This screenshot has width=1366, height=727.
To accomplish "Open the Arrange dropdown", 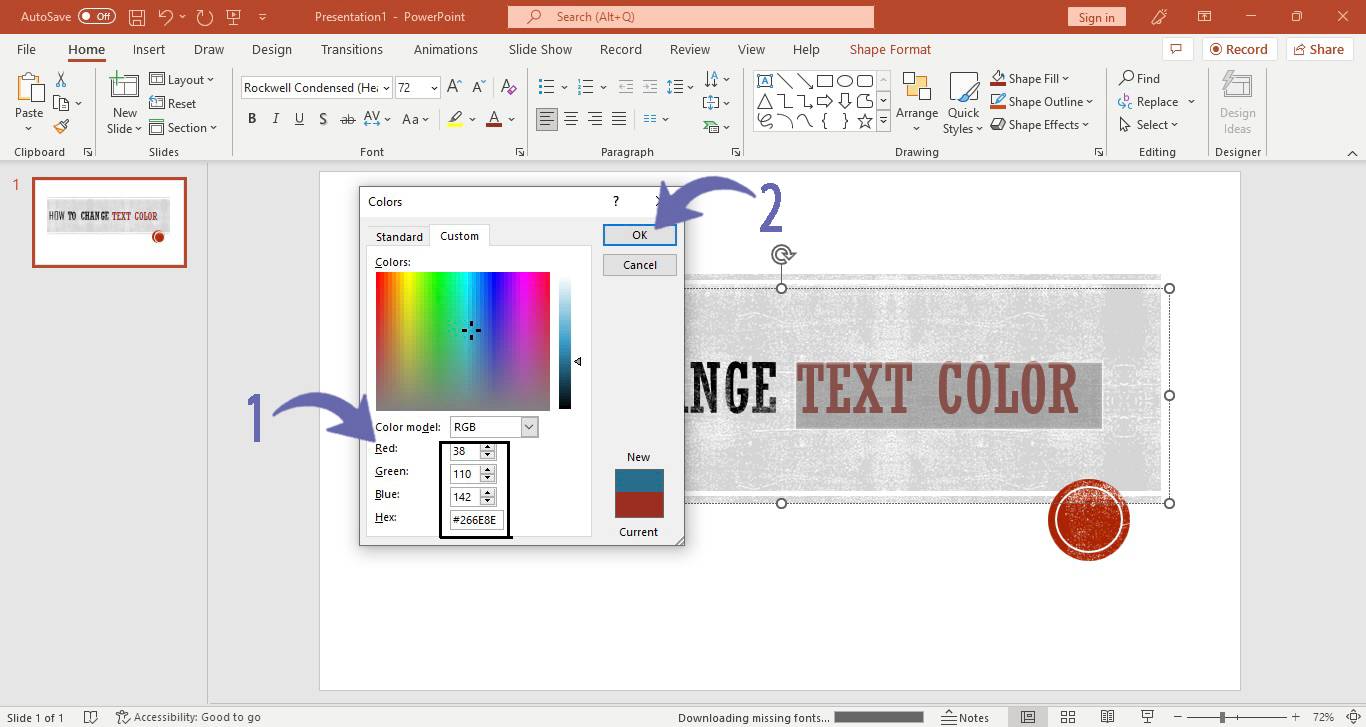I will point(917,103).
